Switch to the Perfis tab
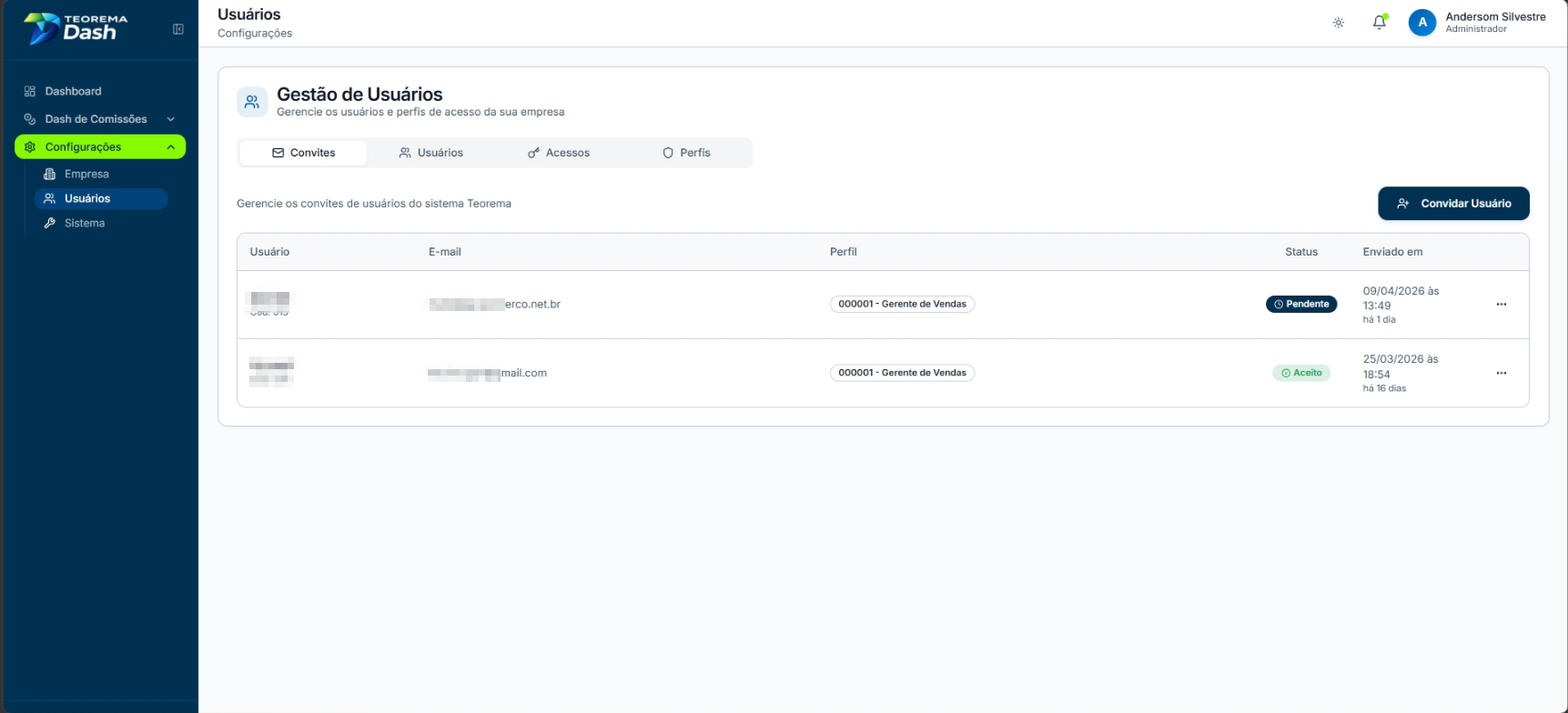The image size is (1568, 713). coord(686,153)
